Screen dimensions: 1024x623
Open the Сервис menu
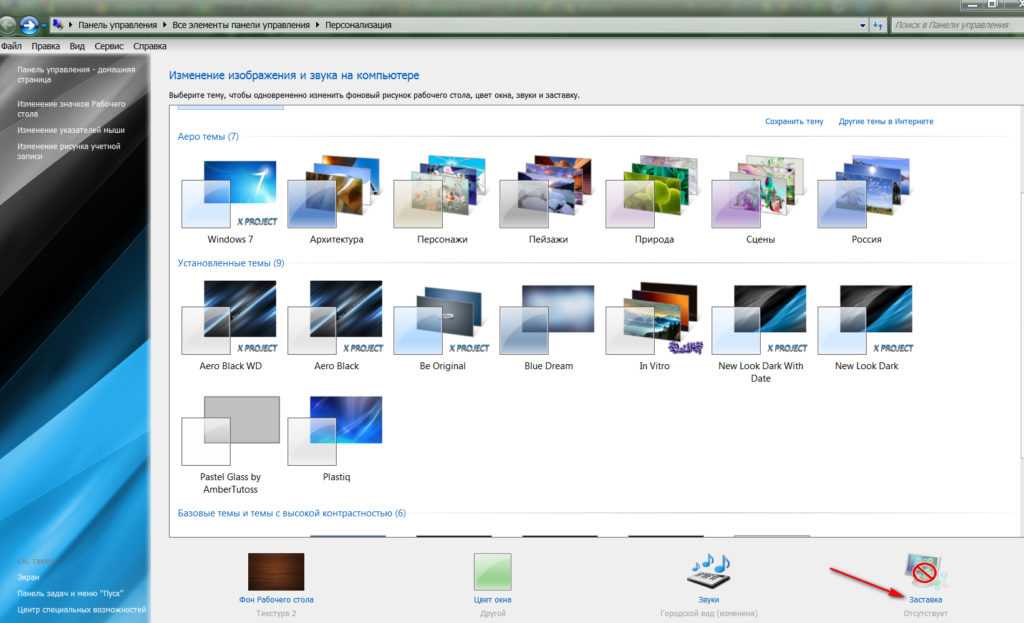(x=109, y=46)
